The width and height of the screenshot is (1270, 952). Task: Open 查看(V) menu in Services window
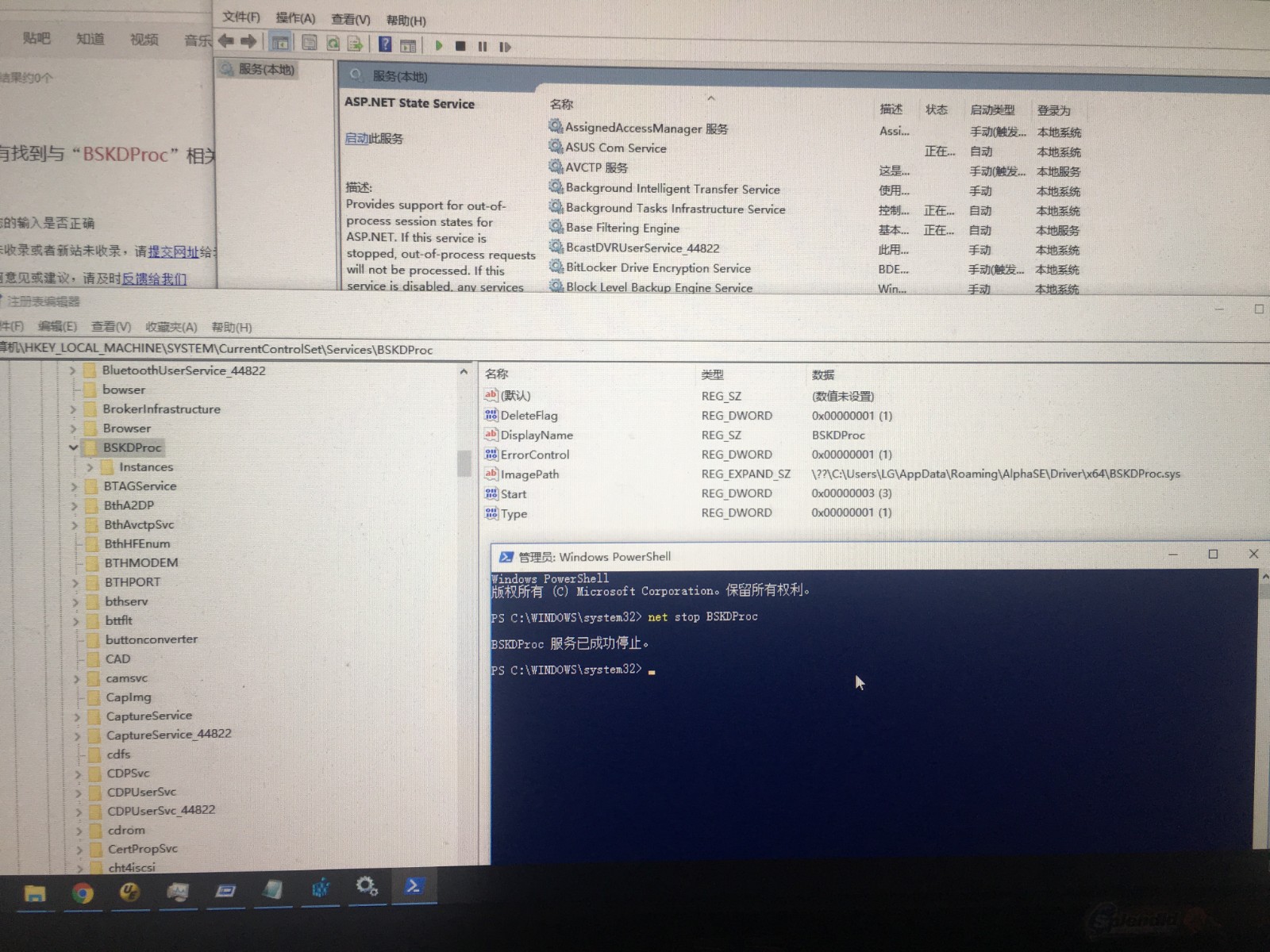[351, 19]
